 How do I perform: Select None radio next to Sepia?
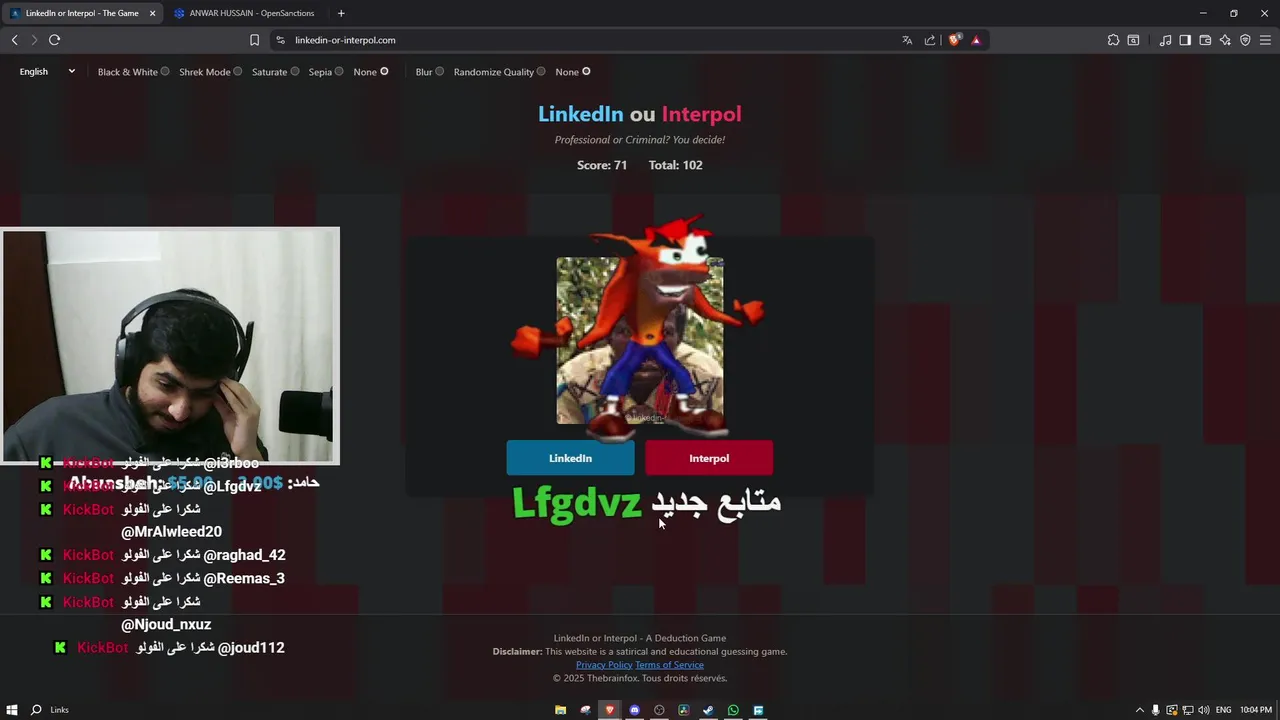[x=384, y=71]
